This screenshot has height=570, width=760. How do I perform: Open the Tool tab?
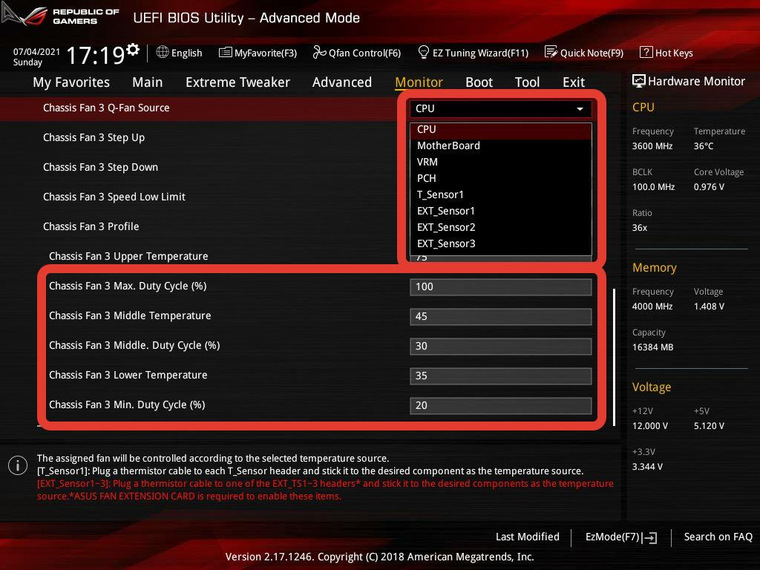pos(527,82)
